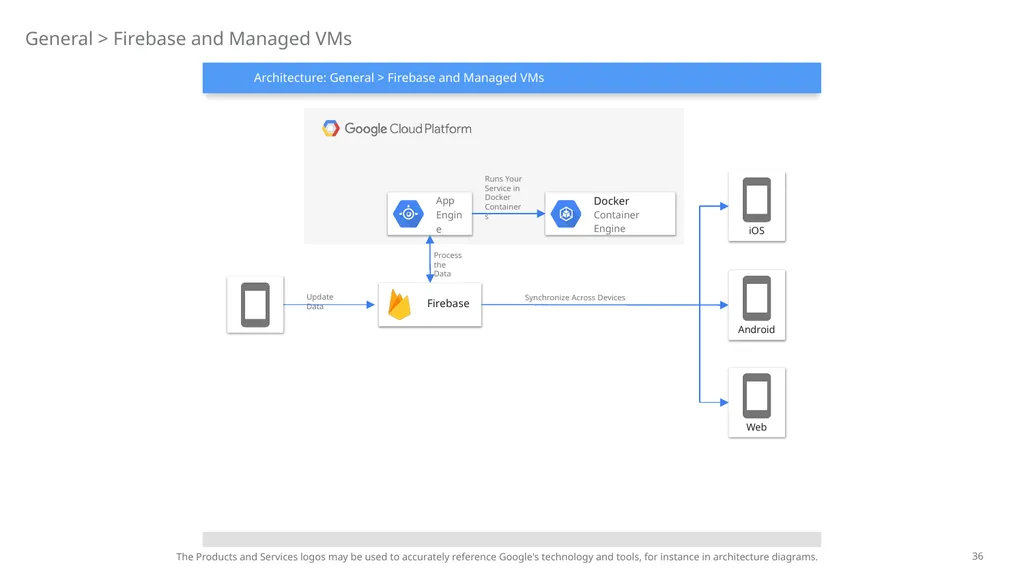Select the 'Process the Data' label
Screen dimensions: 1024x576
tap(447, 264)
